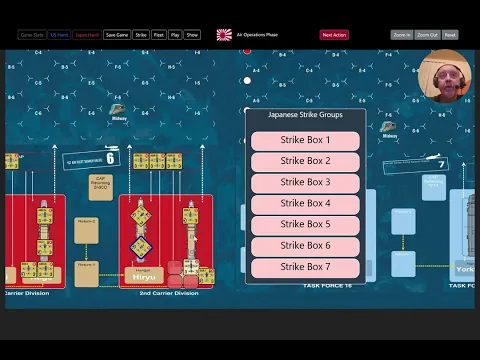Click the tan Return-1 box beside Hiryu
480x360 pixels.
click(x=86, y=274)
